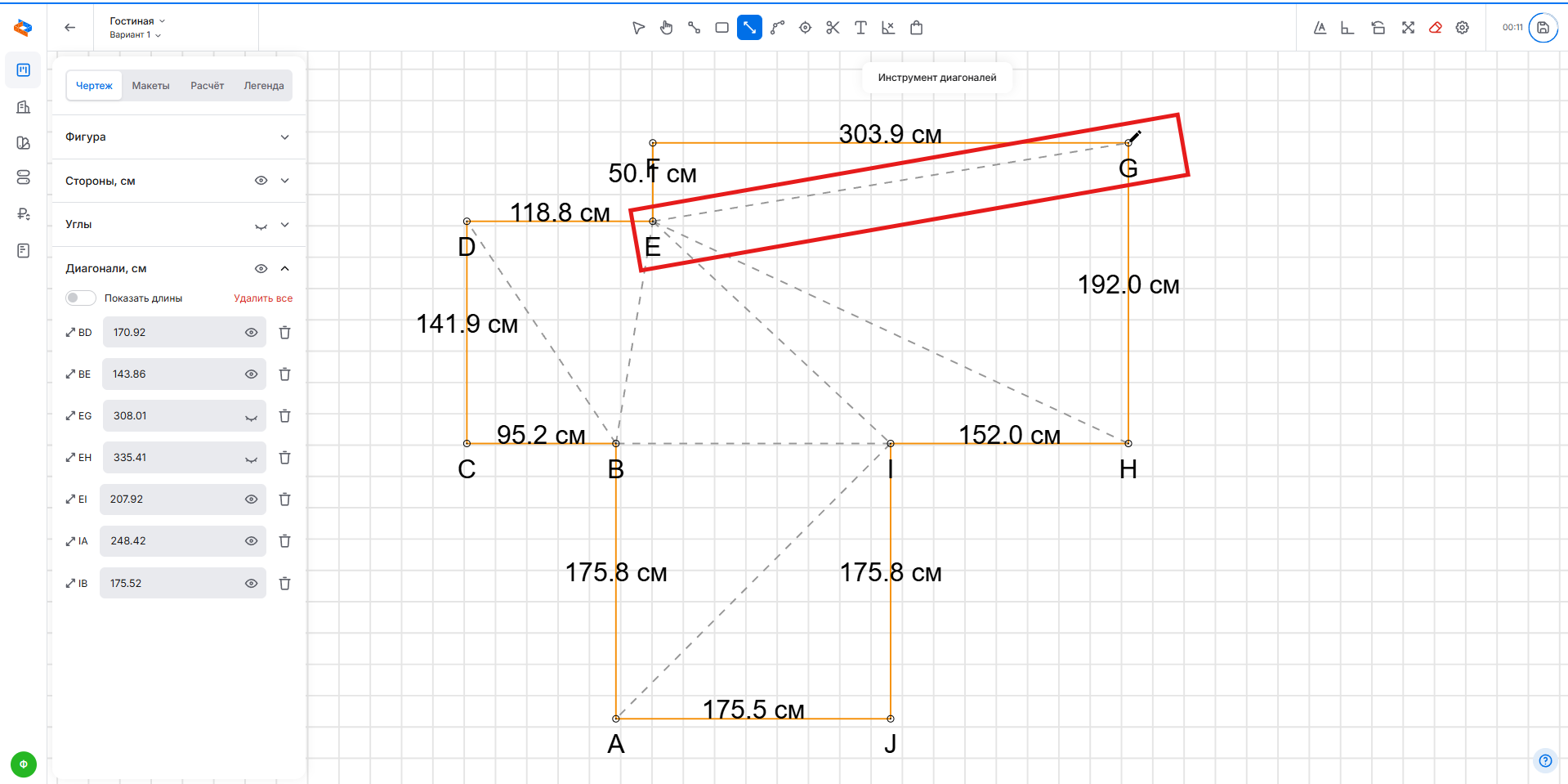Select the text tool
The height and width of the screenshot is (784, 1568).
(860, 28)
